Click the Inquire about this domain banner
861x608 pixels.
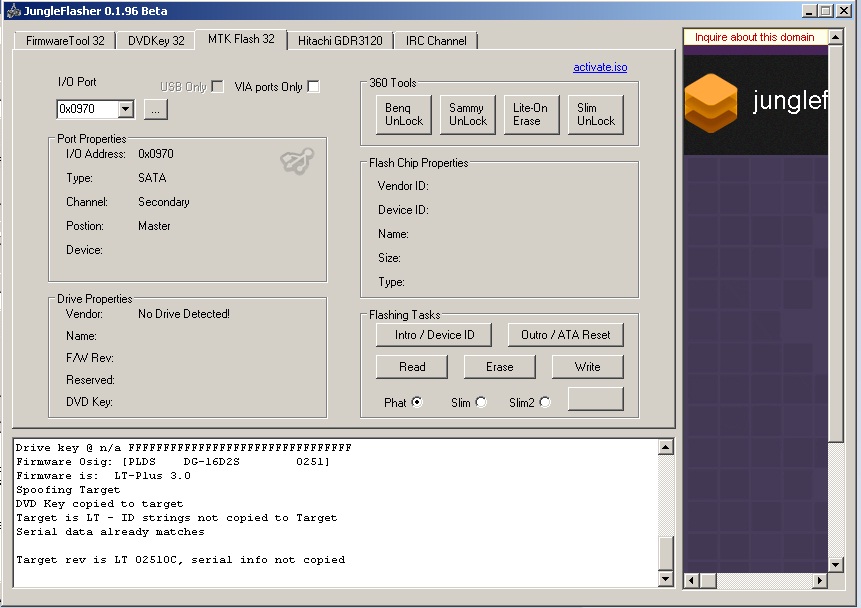click(x=755, y=37)
